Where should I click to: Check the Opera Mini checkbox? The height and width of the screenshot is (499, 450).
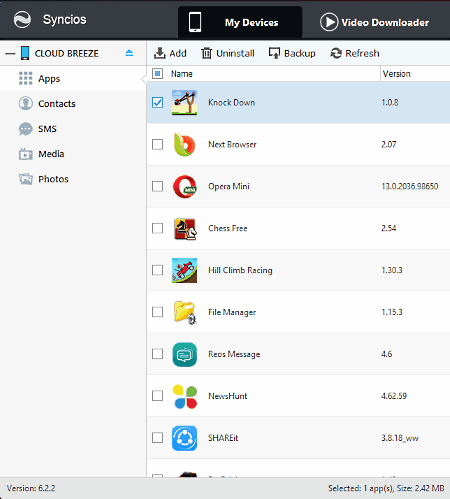click(x=157, y=186)
